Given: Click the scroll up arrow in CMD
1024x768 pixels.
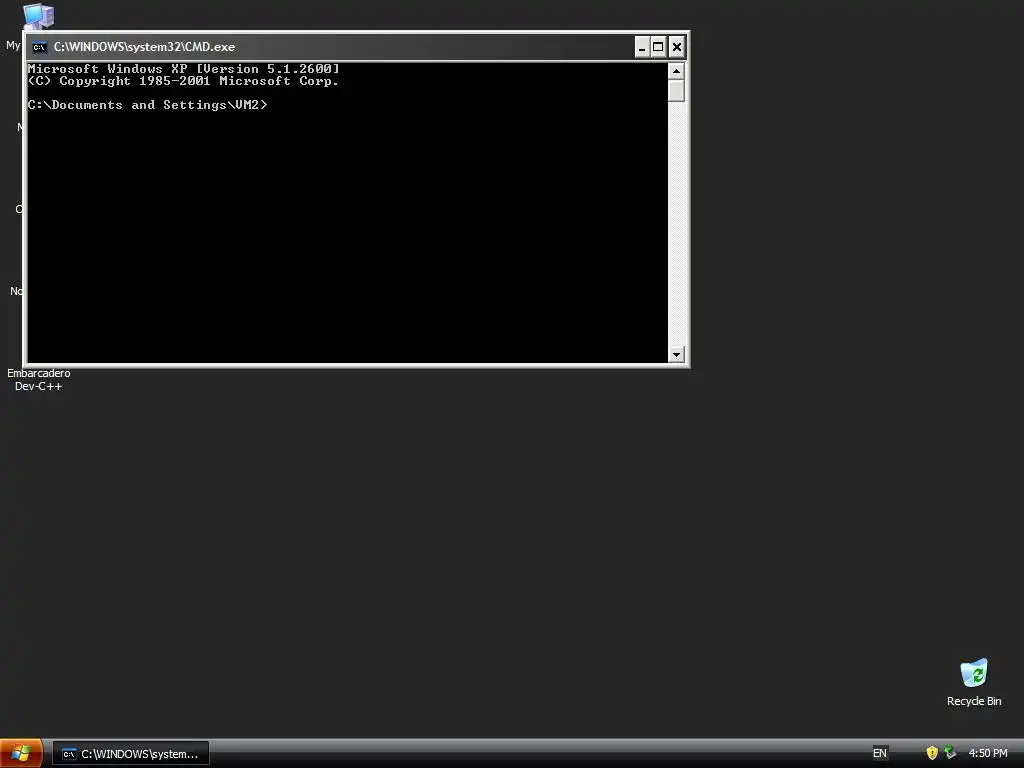Looking at the screenshot, I should 676,71.
